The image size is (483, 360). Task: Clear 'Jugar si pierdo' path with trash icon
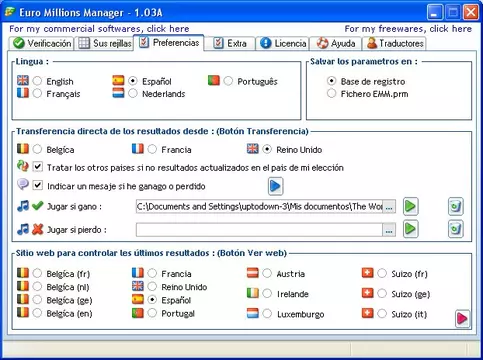click(x=456, y=229)
